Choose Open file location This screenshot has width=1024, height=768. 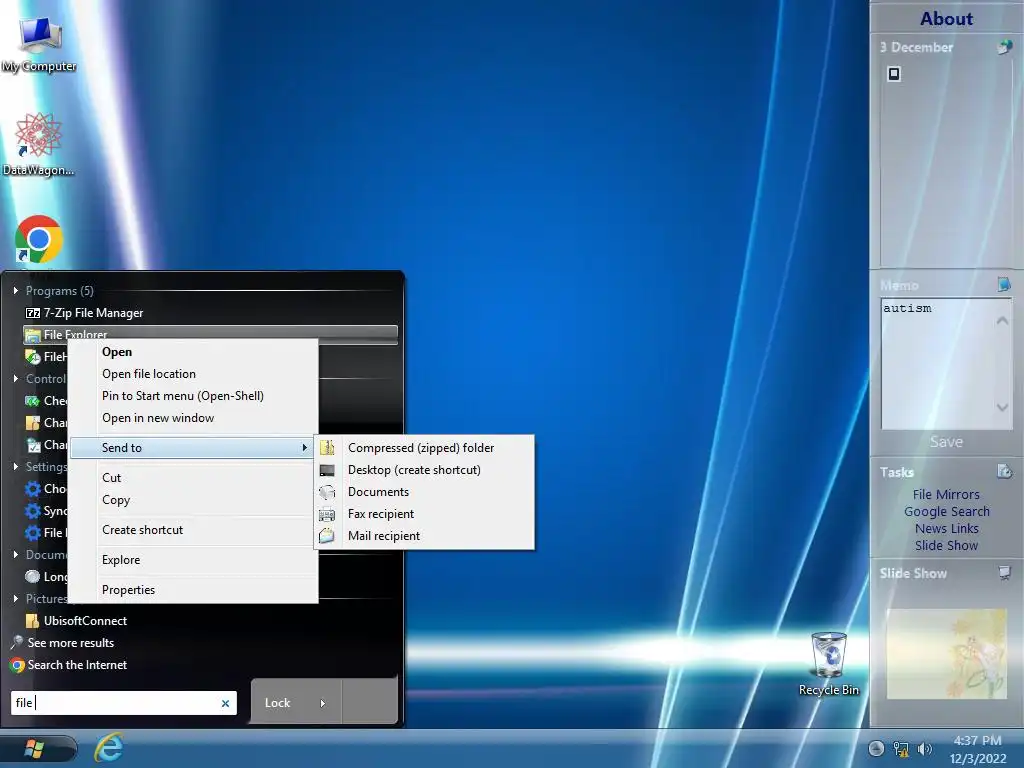(x=149, y=374)
